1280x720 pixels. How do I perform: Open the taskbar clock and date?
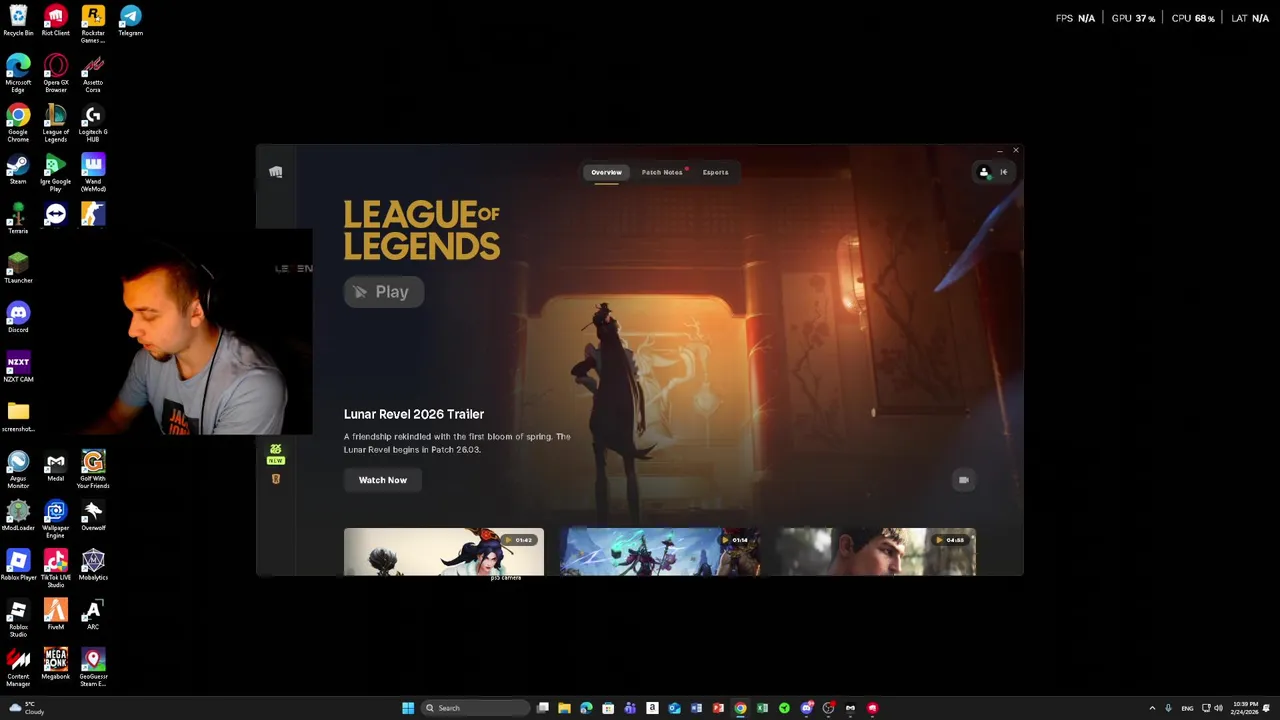click(1246, 708)
